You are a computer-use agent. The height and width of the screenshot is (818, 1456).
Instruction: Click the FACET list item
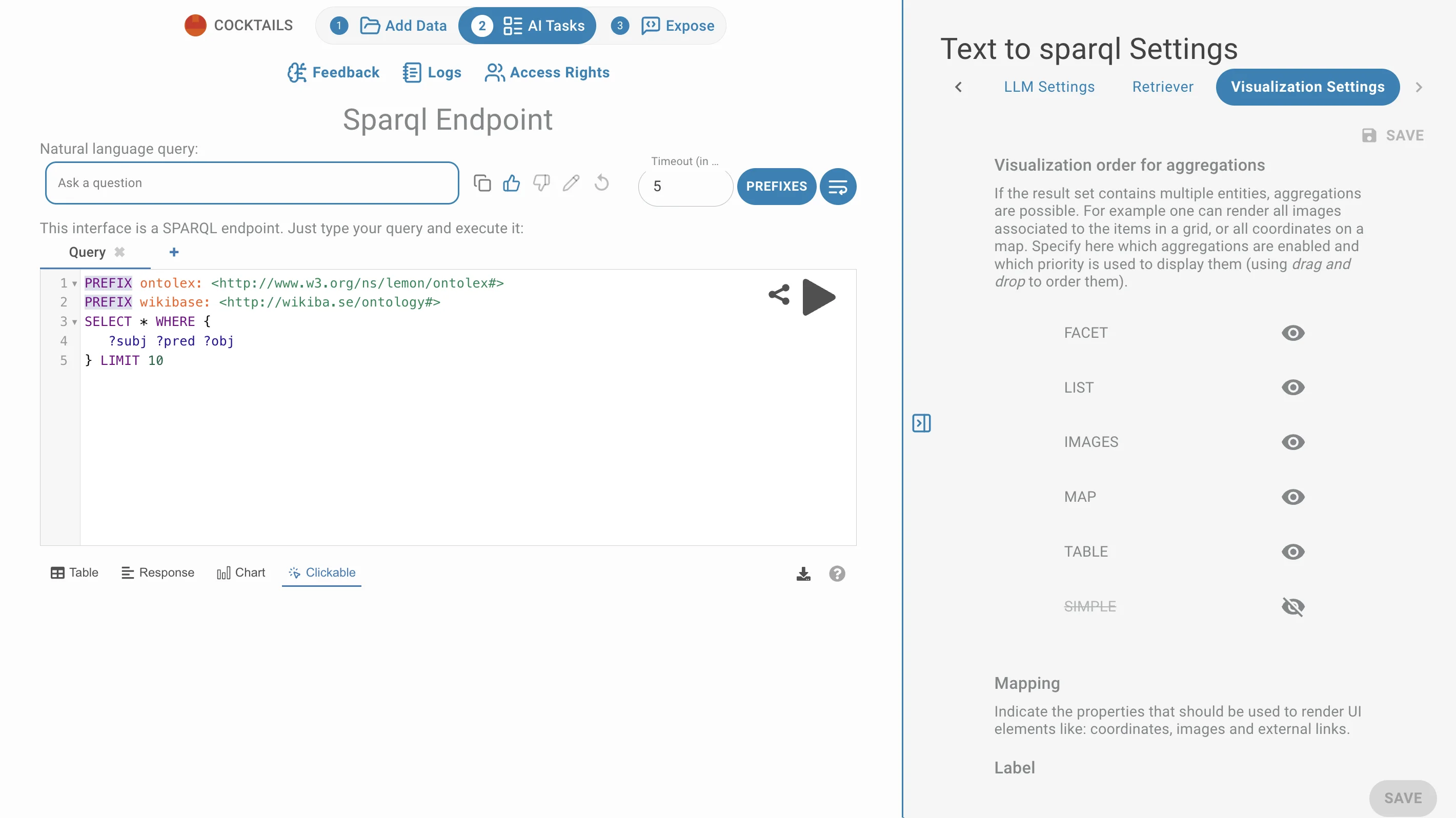pos(1085,333)
